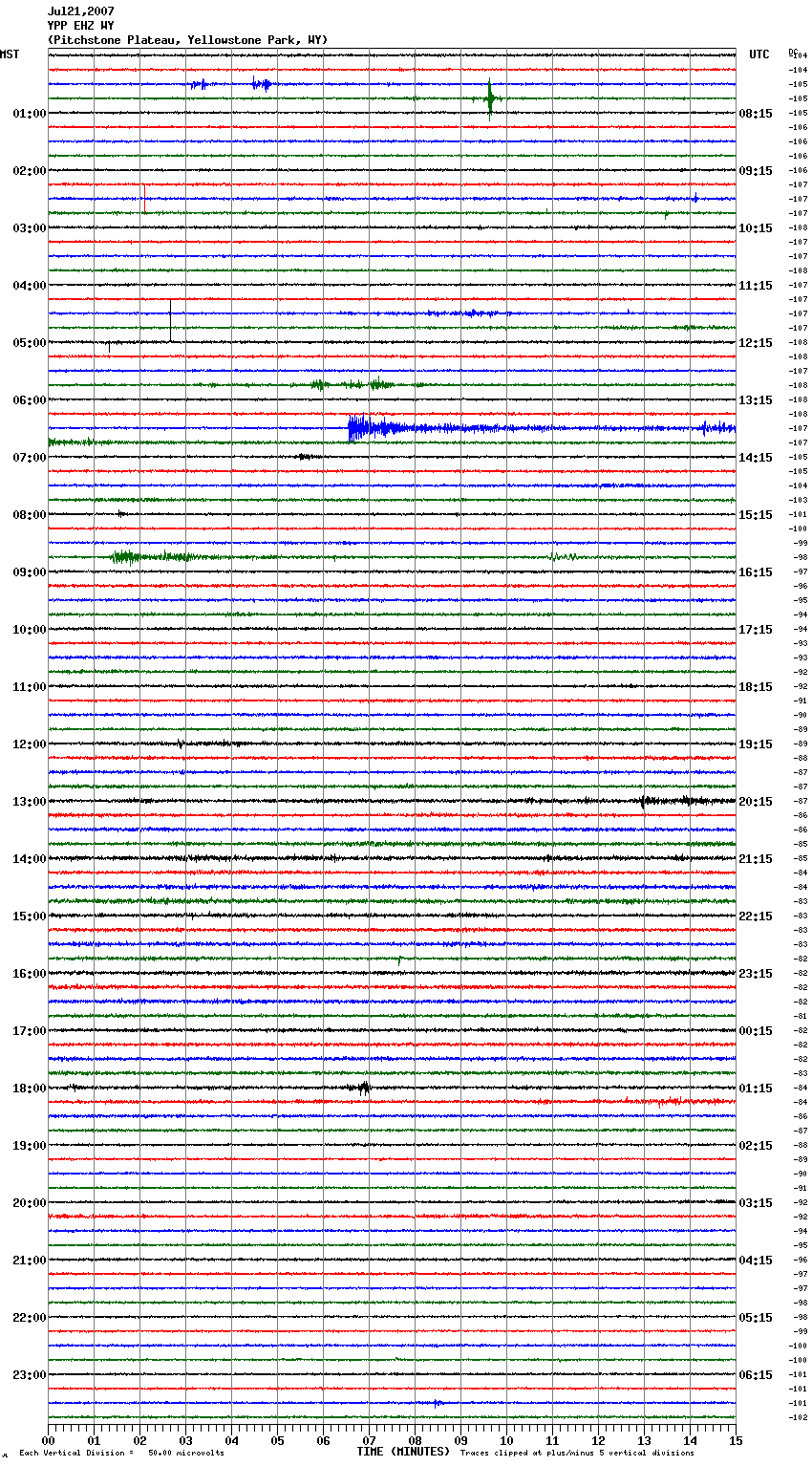The width and height of the screenshot is (812, 1466).
Task: Select the 07:00 MST time label
Action: point(29,458)
